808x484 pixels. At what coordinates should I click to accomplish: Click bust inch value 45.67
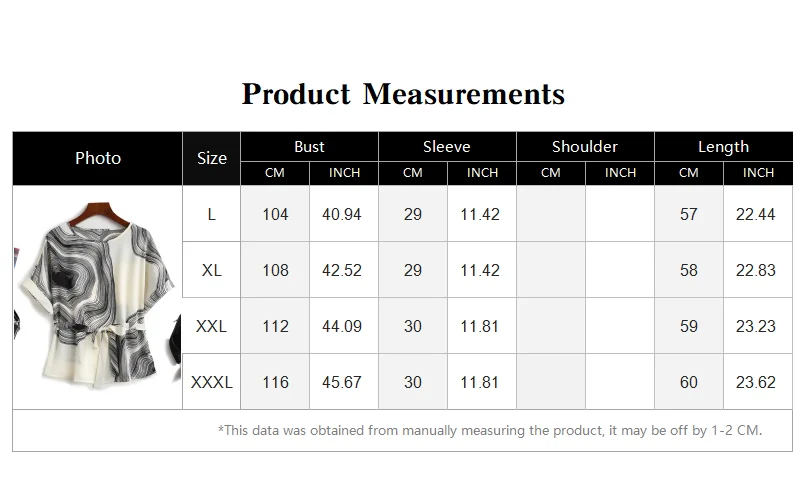pyautogui.click(x=344, y=382)
